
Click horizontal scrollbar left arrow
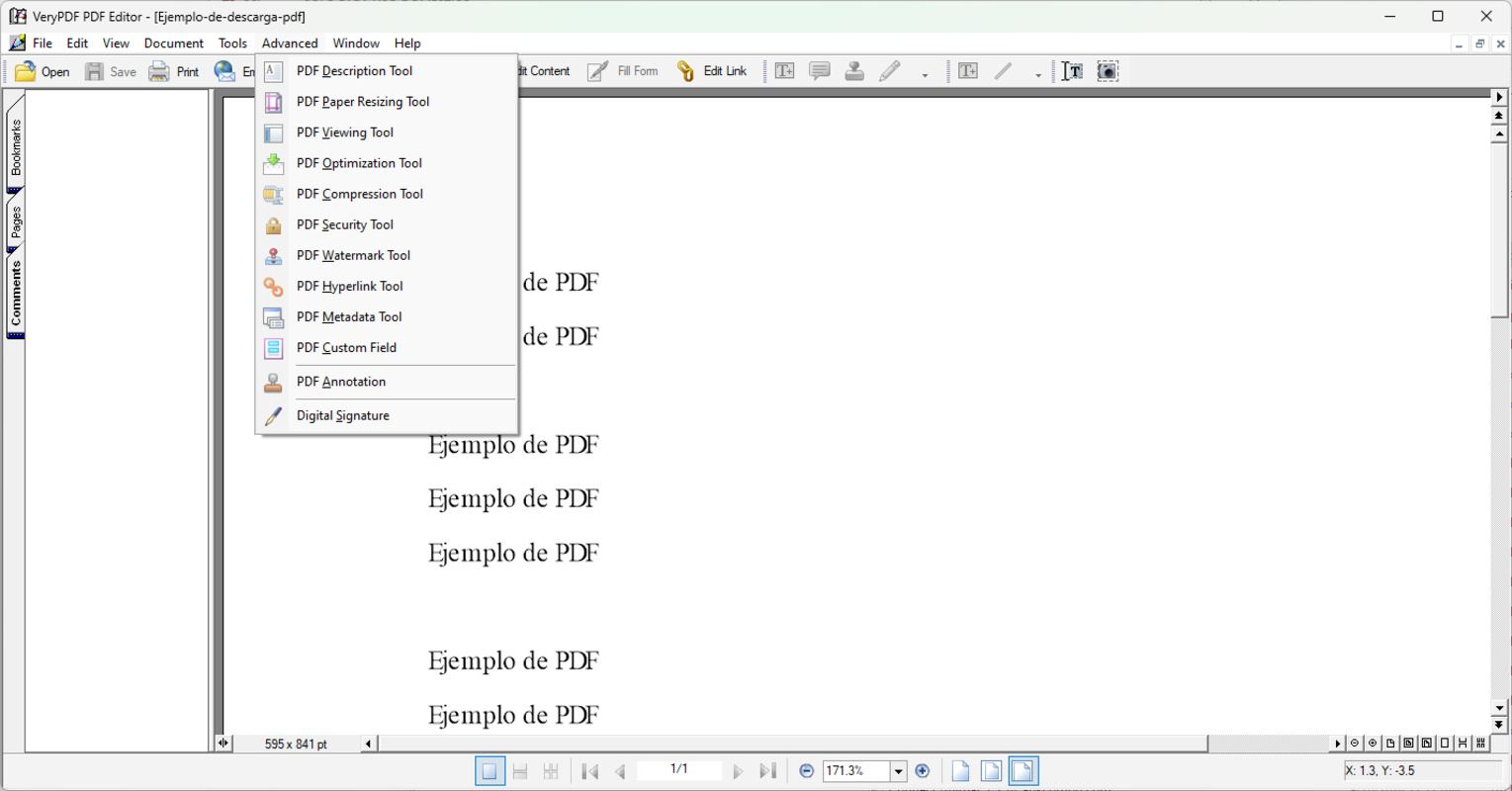[369, 744]
